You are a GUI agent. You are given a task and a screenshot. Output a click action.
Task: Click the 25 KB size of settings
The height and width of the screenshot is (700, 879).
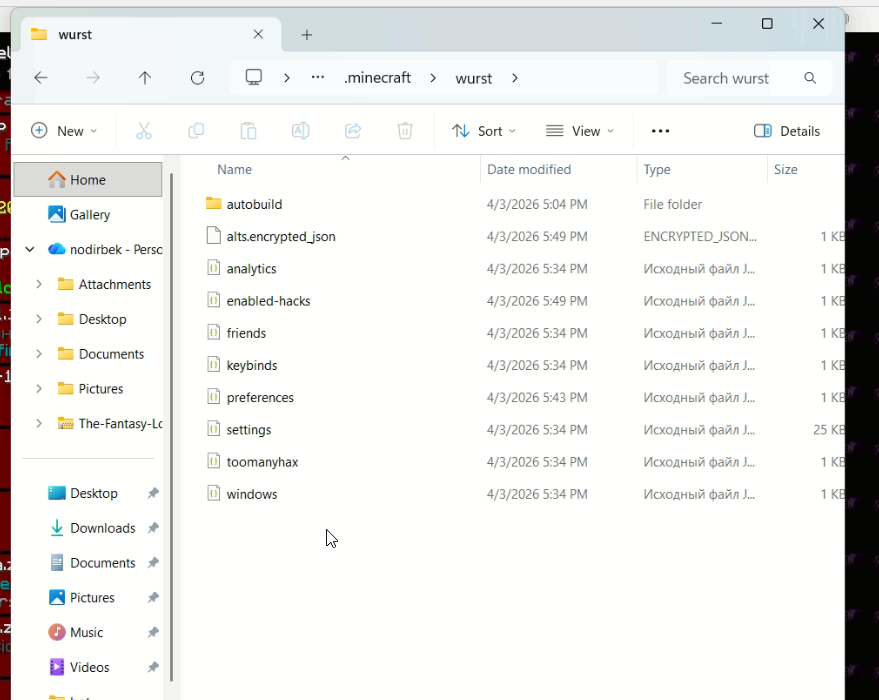click(x=829, y=430)
